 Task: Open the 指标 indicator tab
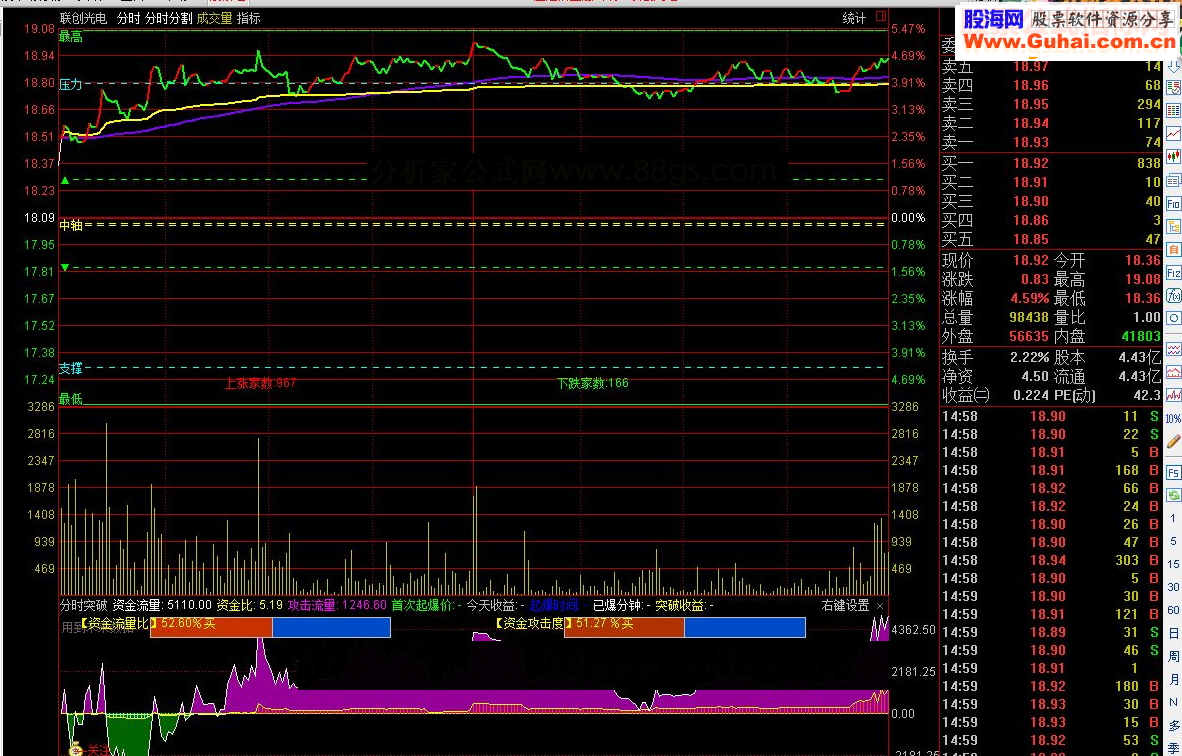tap(249, 18)
